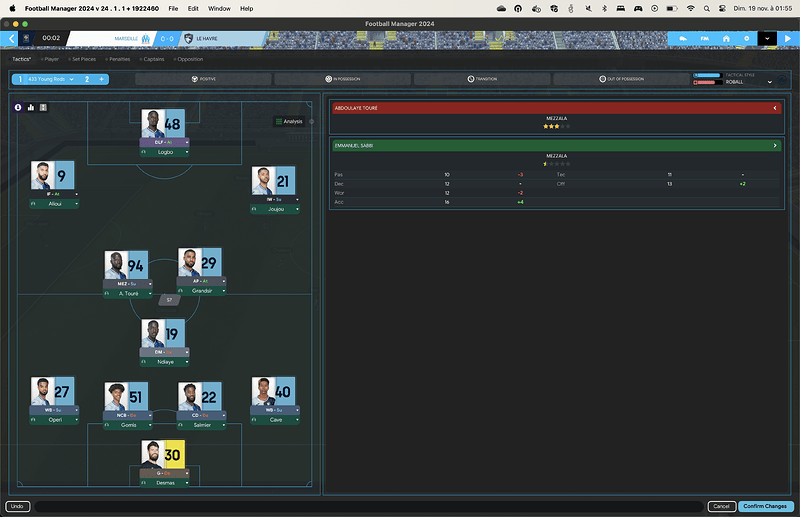This screenshot has height=517, width=800.
Task: Select tactic slot 1
Action: pos(20,79)
